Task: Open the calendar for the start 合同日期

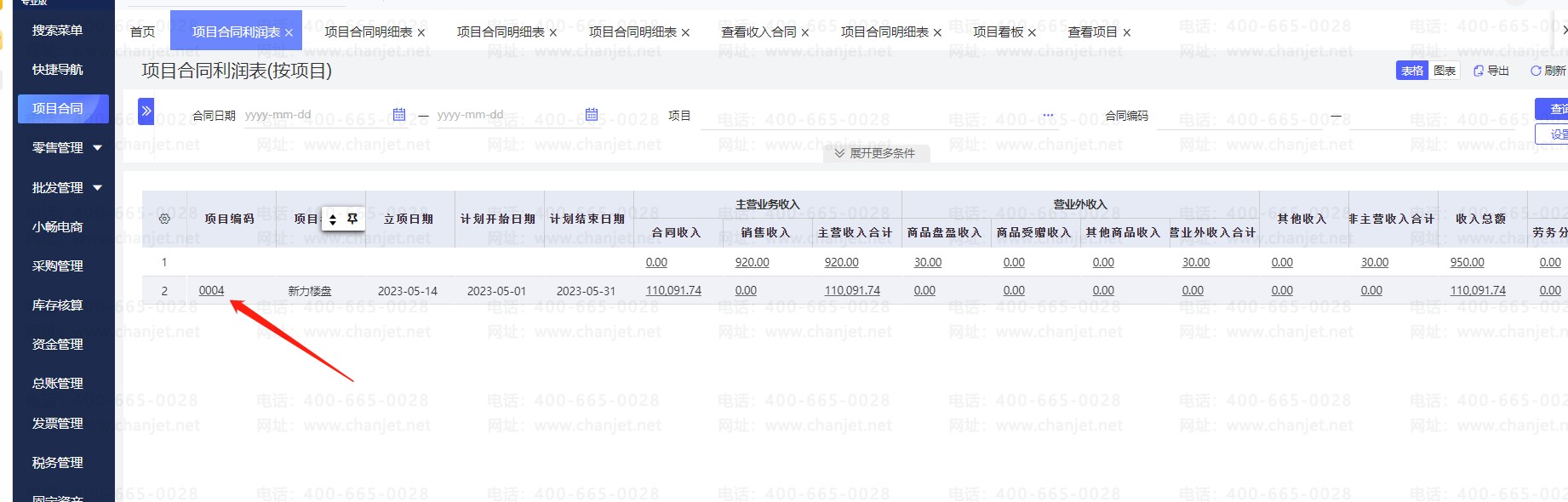Action: point(398,115)
